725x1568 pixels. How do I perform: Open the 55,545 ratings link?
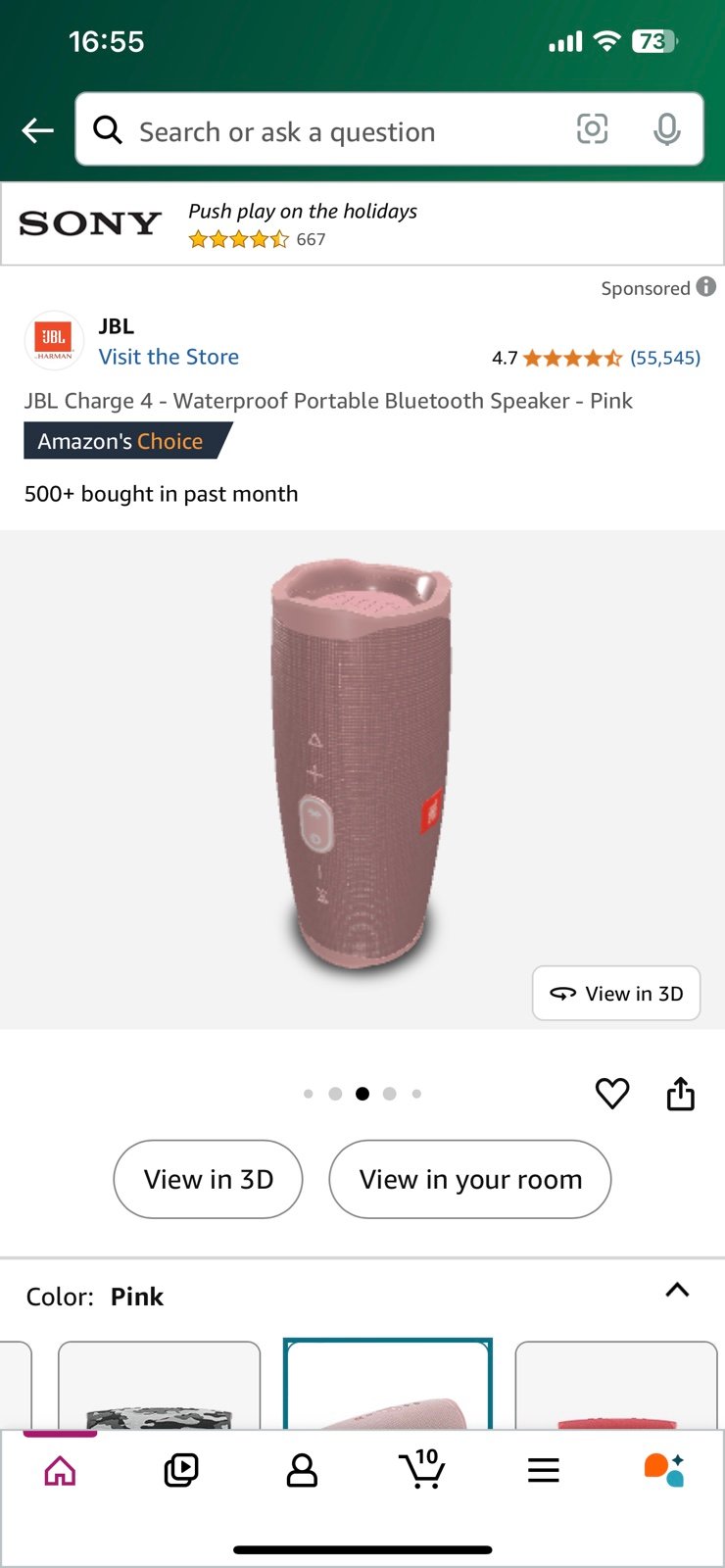665,358
